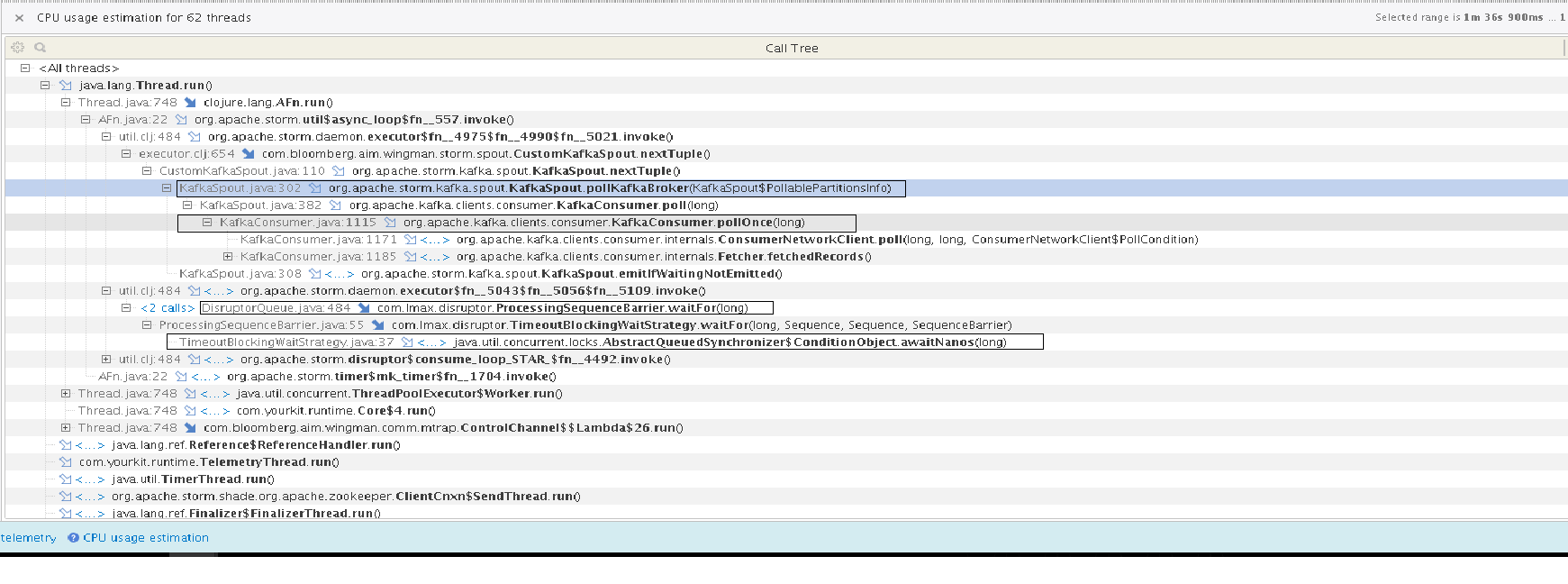Click the gear settings icon in Call Tree header
This screenshot has width=1568, height=584.
tap(17, 48)
